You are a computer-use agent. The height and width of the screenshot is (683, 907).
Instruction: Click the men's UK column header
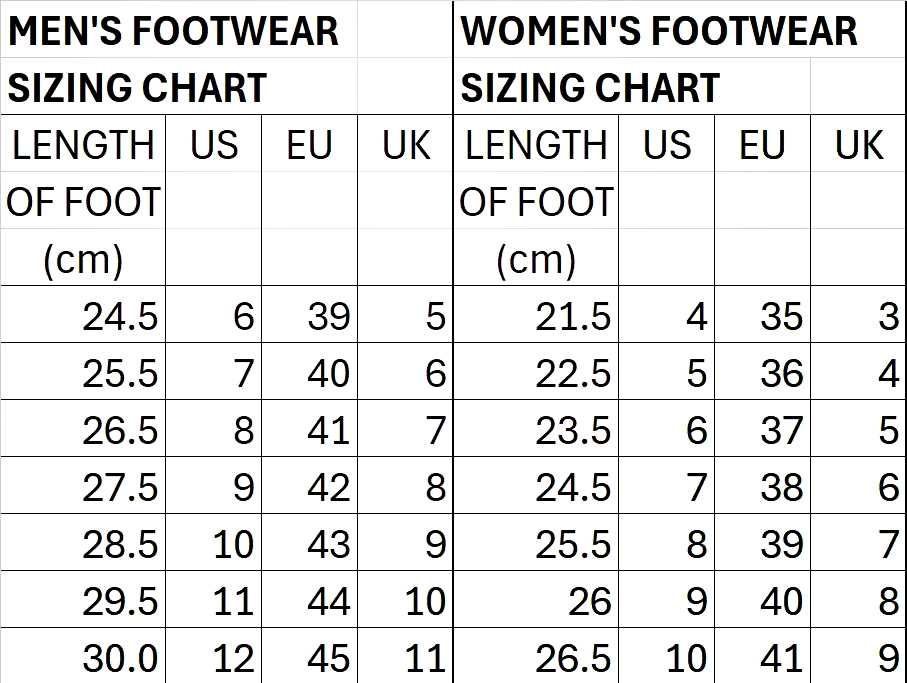(405, 146)
